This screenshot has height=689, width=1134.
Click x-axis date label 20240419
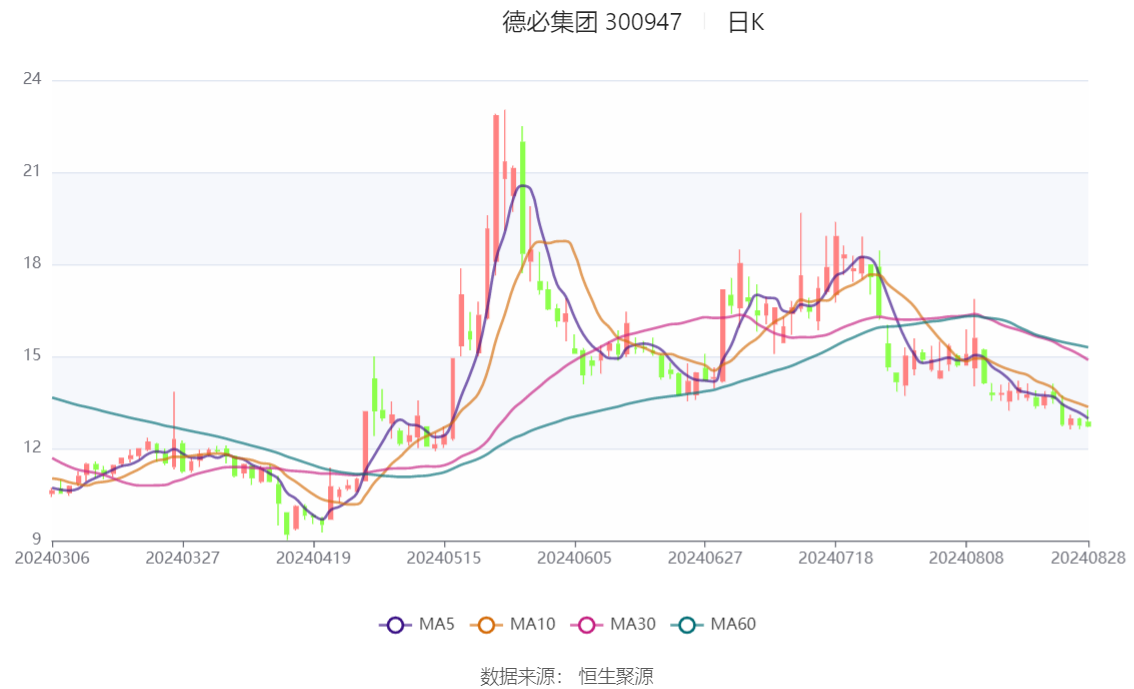tap(313, 558)
